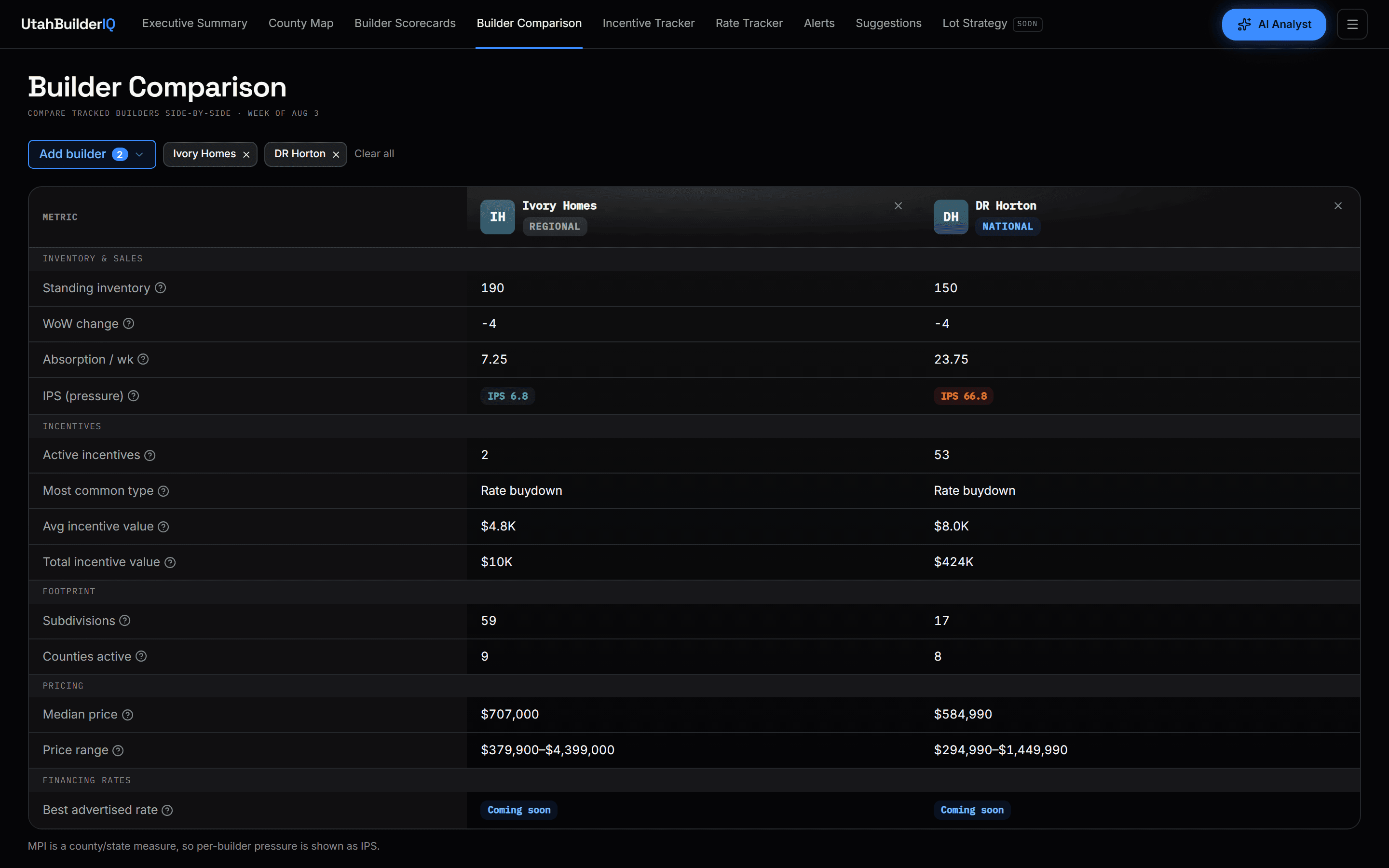Click Total incentive value help icon

click(170, 562)
